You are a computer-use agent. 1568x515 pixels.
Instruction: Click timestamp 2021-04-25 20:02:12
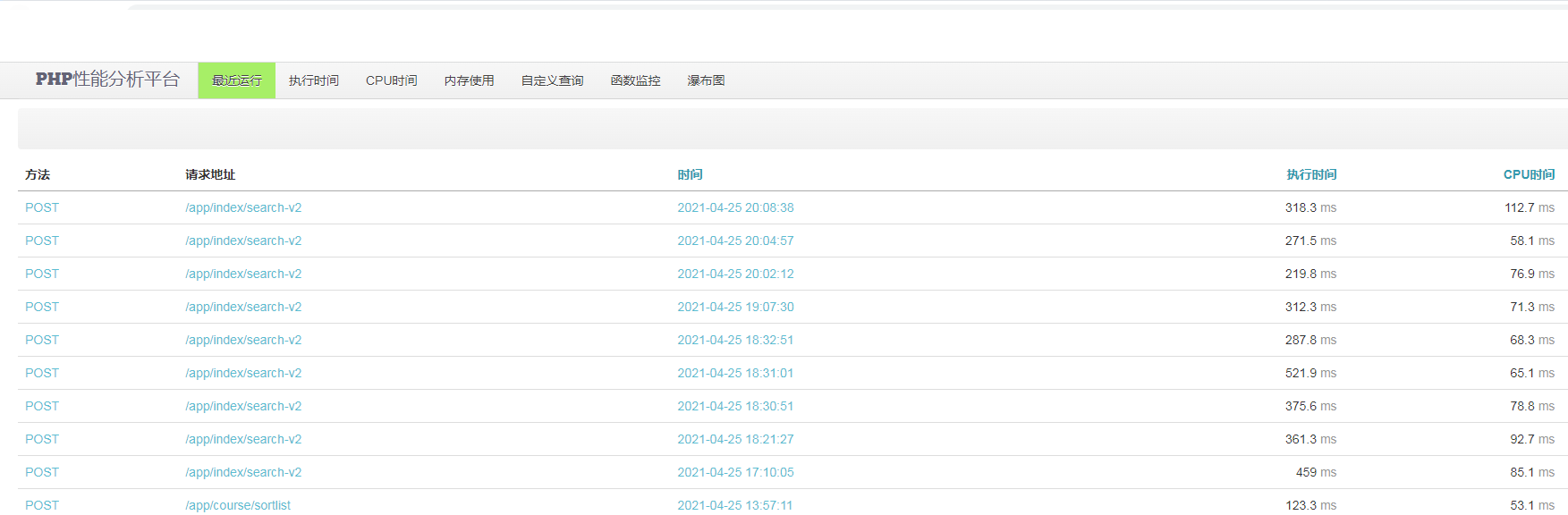[x=735, y=274]
